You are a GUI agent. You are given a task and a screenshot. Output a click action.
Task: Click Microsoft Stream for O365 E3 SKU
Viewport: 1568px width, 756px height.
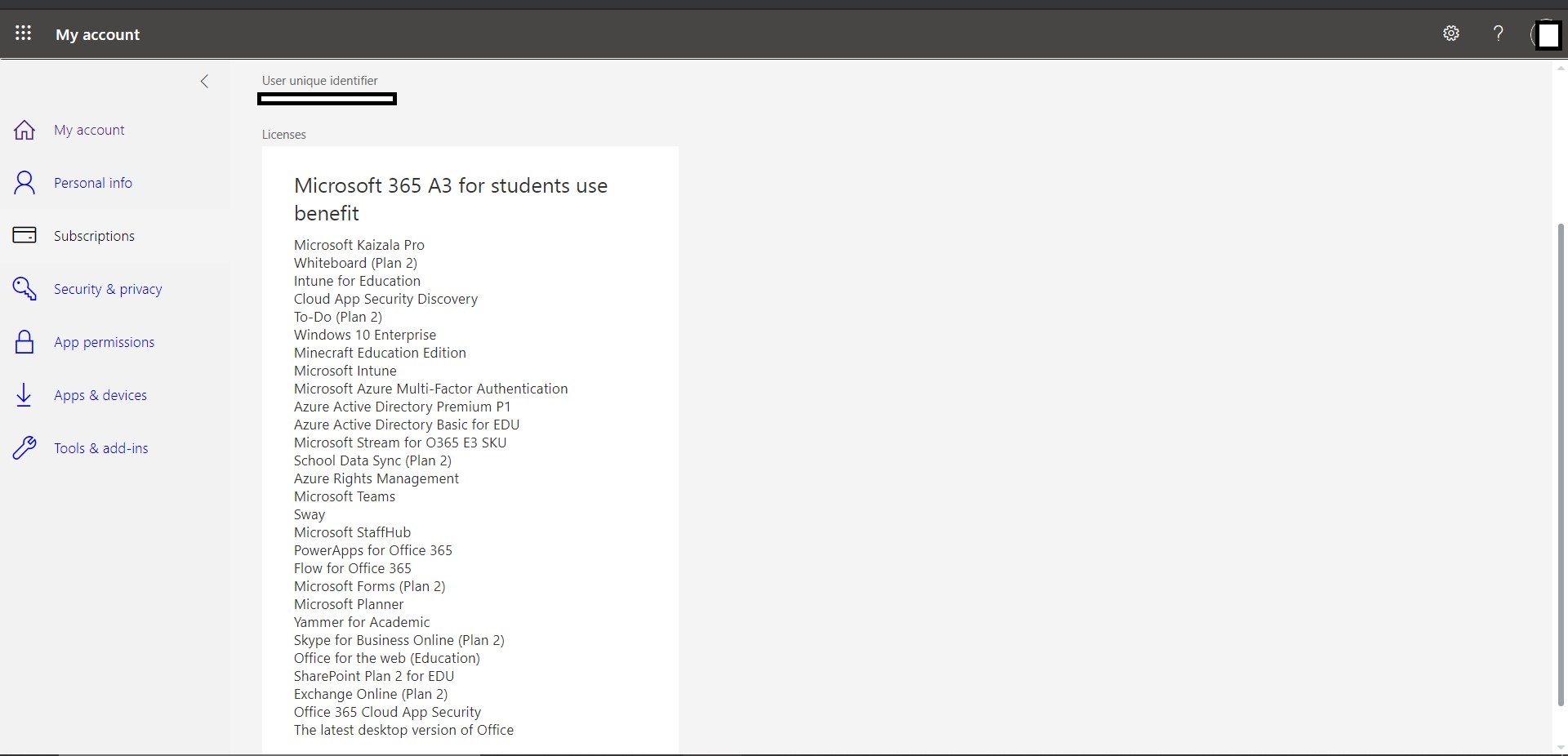[400, 442]
